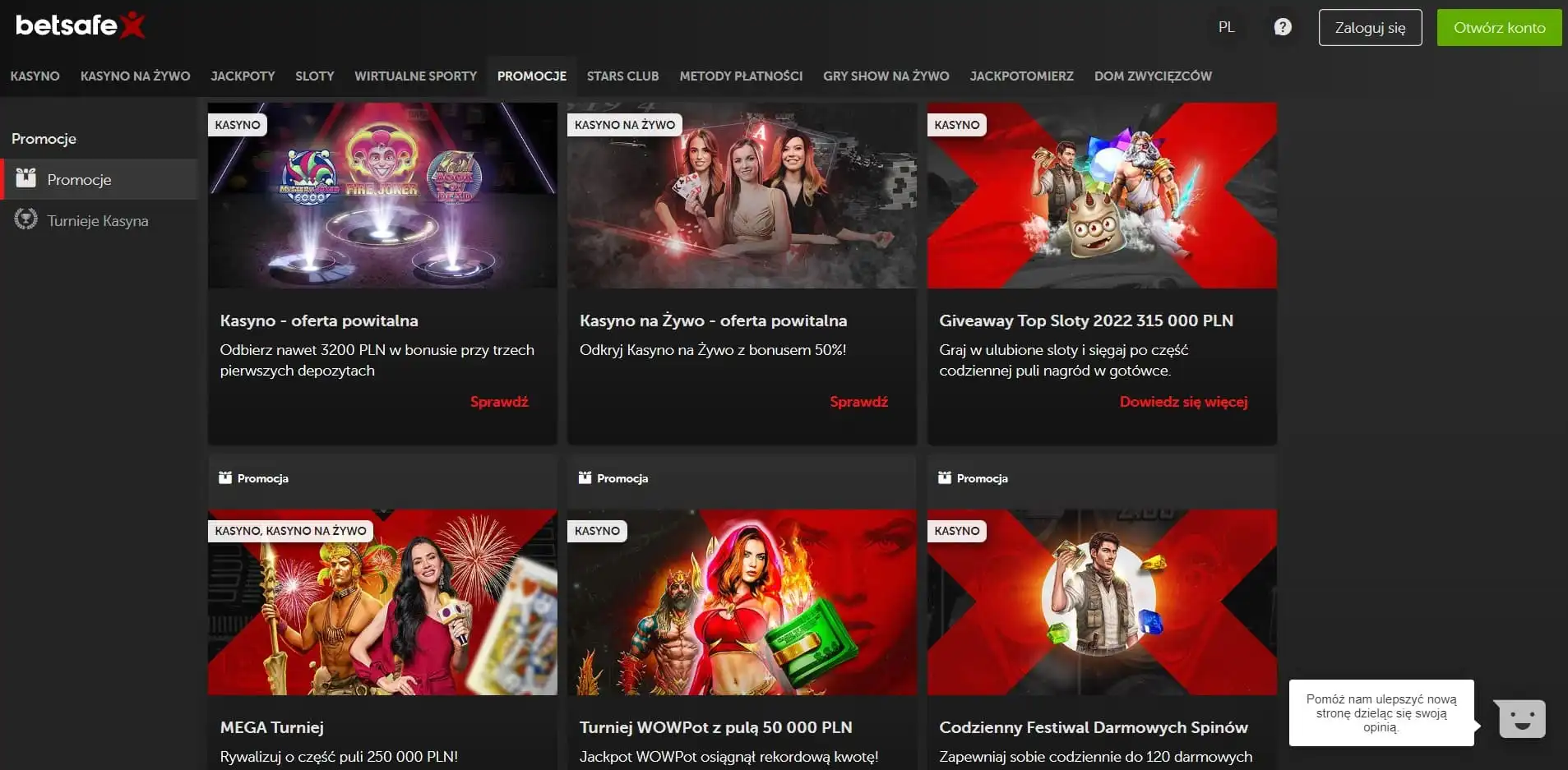The image size is (1568, 770).
Task: Click the Codzienny Festiwal Darmowych Spinów title
Action: click(1094, 727)
